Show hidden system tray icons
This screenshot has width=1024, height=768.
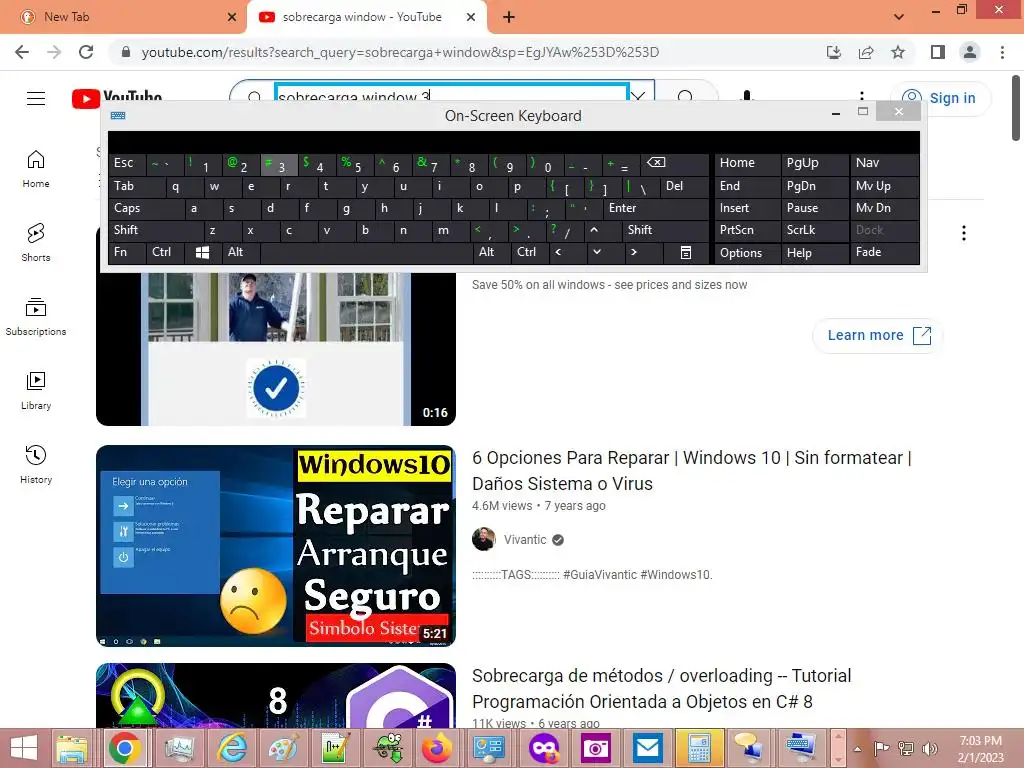coord(857,749)
